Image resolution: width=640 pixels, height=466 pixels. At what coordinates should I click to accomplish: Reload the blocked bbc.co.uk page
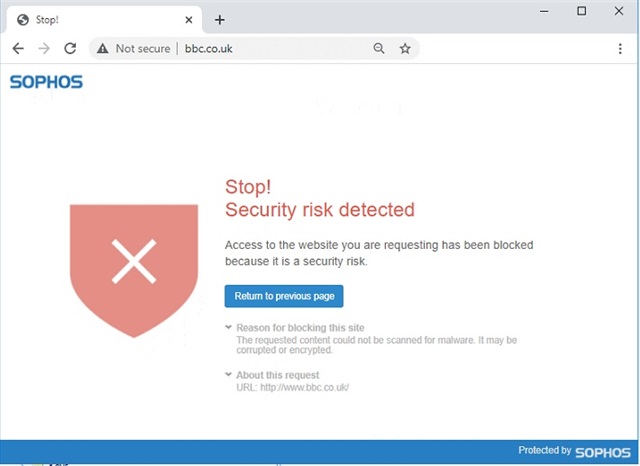coord(70,49)
